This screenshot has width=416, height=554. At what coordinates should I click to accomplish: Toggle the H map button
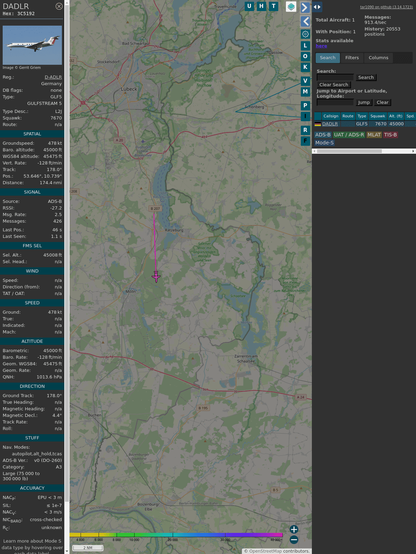coord(261,6)
